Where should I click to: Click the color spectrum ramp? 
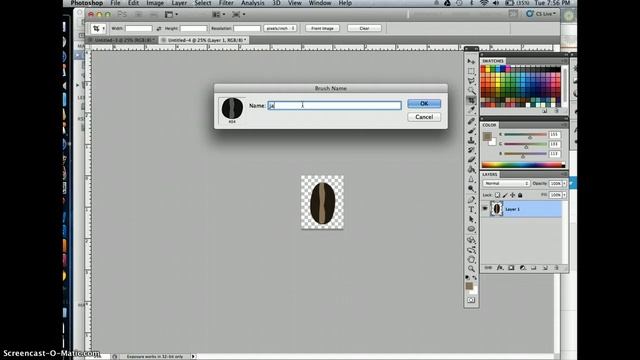523,165
